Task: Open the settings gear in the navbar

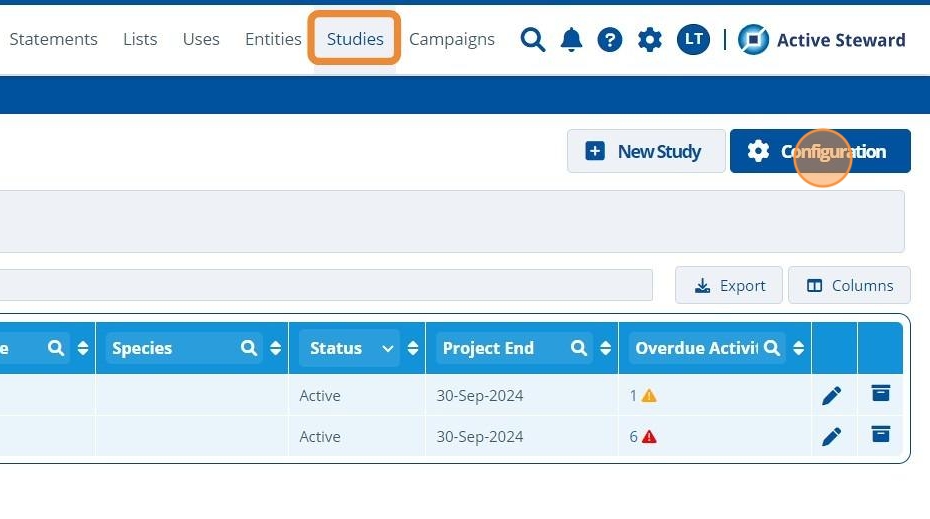Action: [650, 40]
